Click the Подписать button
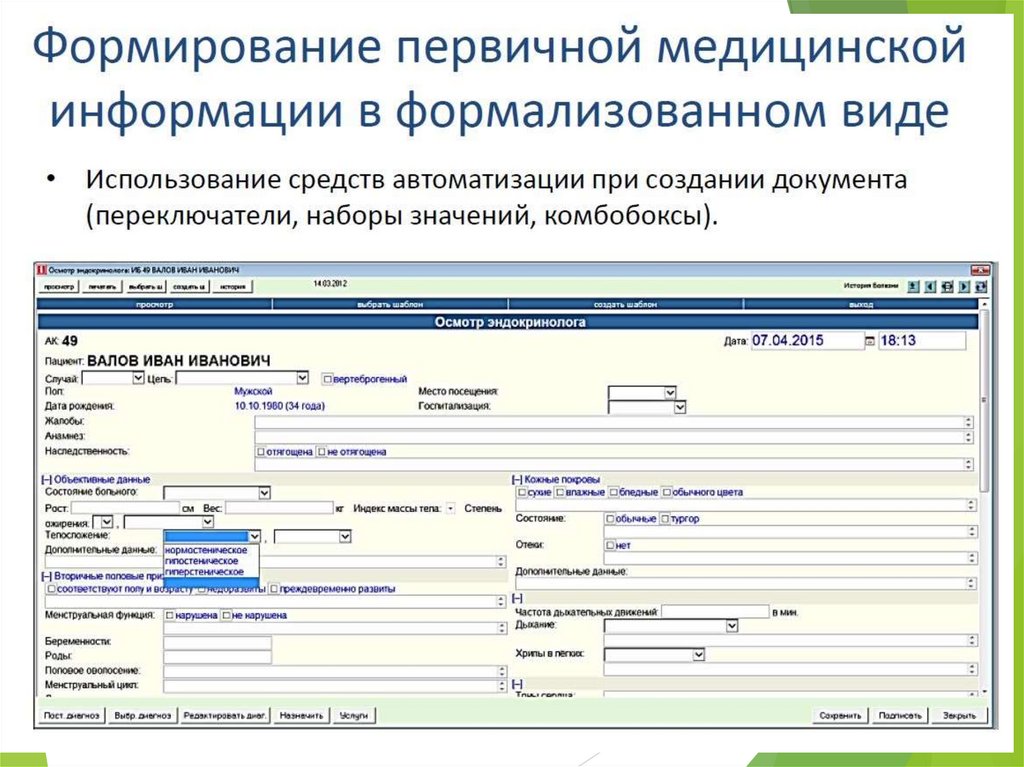 tap(900, 716)
